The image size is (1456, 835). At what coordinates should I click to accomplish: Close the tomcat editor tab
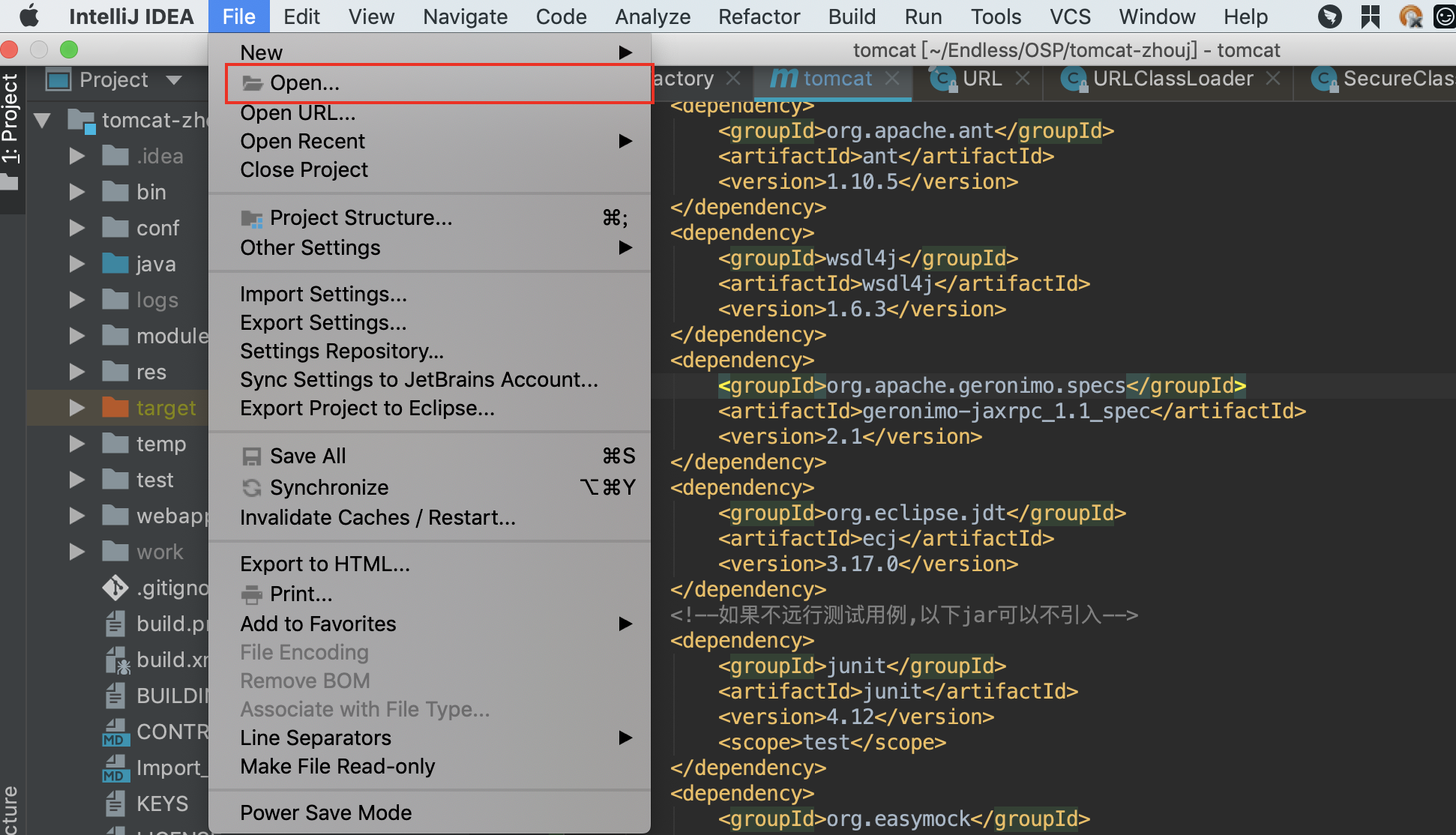(x=892, y=79)
